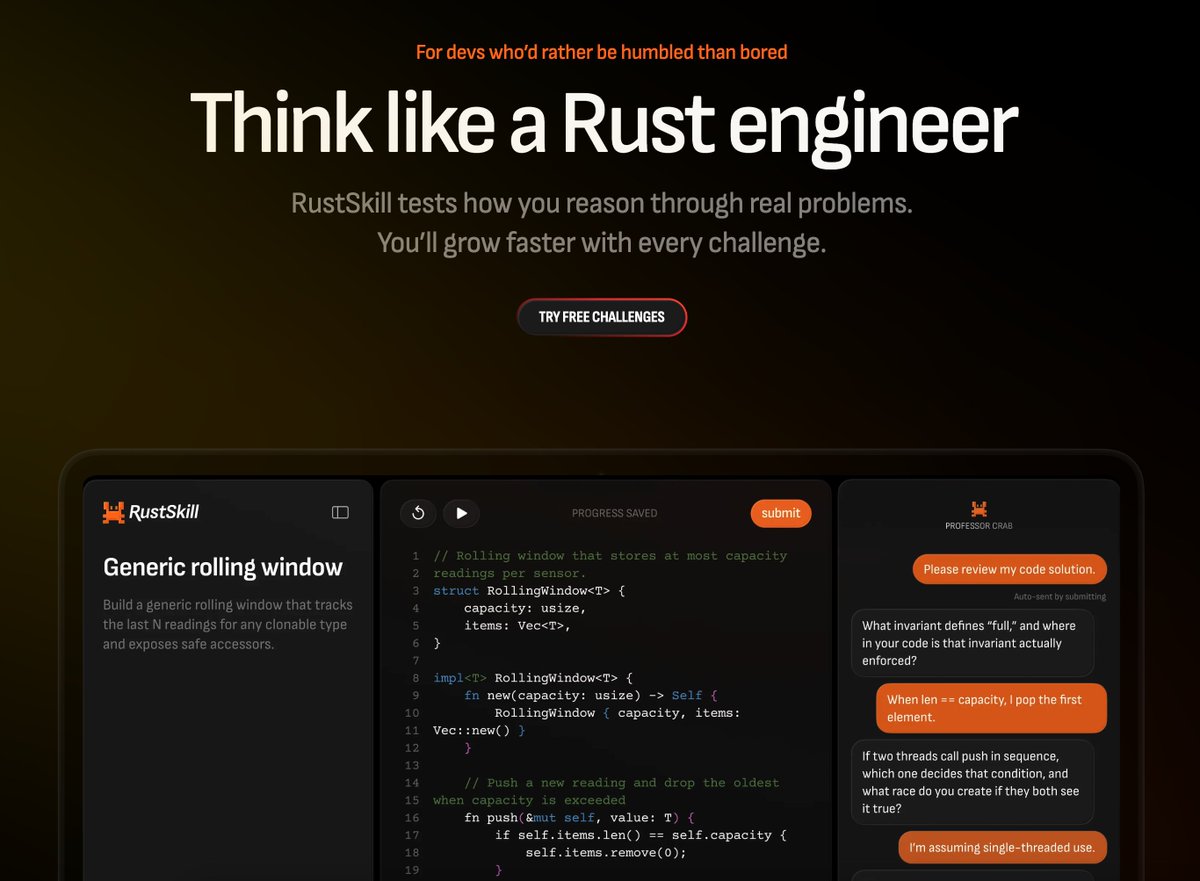Screen dimensions: 1200x881
Task: Submit the solution with orange submit button
Action: click(x=781, y=513)
